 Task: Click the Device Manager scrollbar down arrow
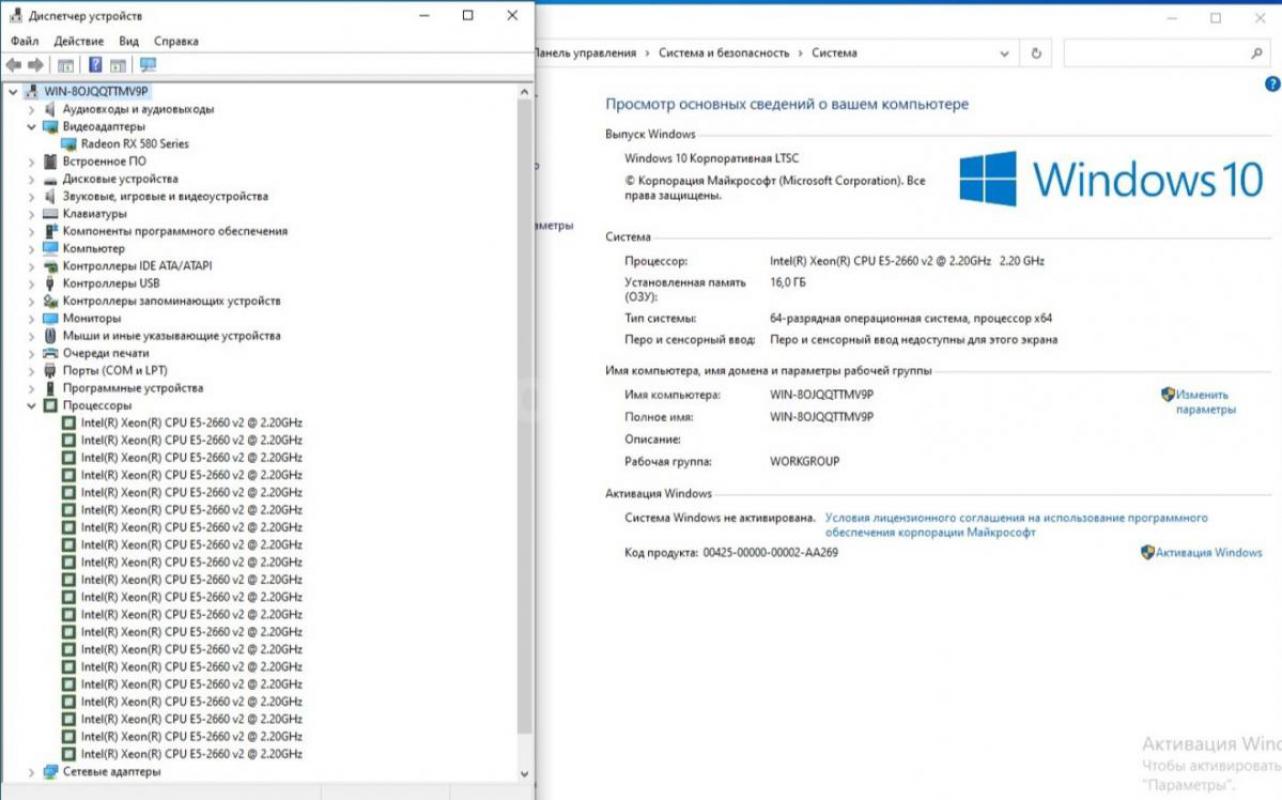(x=525, y=774)
